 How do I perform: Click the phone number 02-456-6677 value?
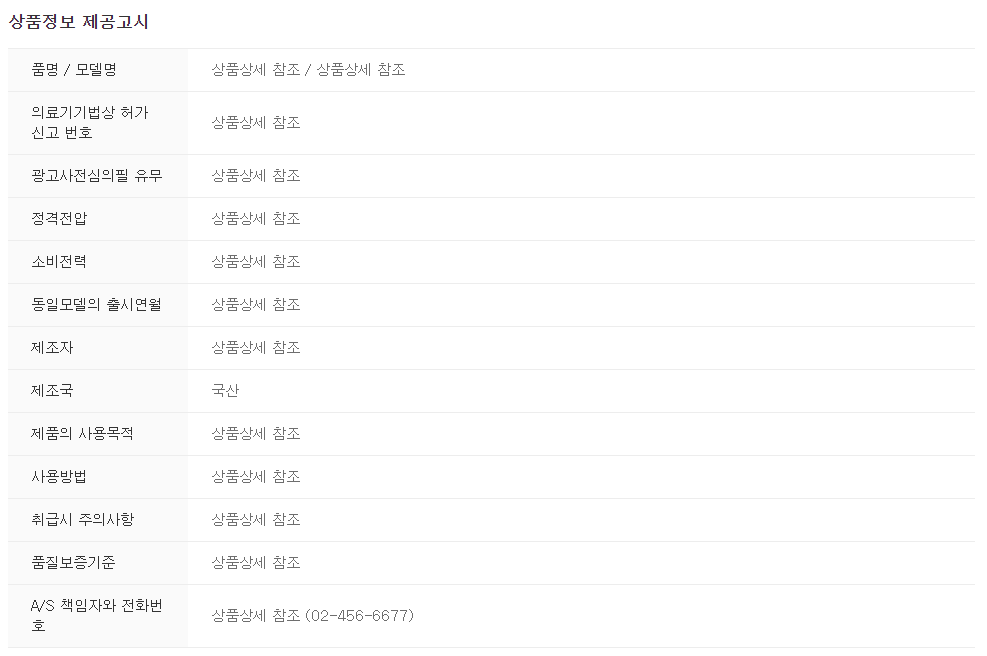[359, 616]
